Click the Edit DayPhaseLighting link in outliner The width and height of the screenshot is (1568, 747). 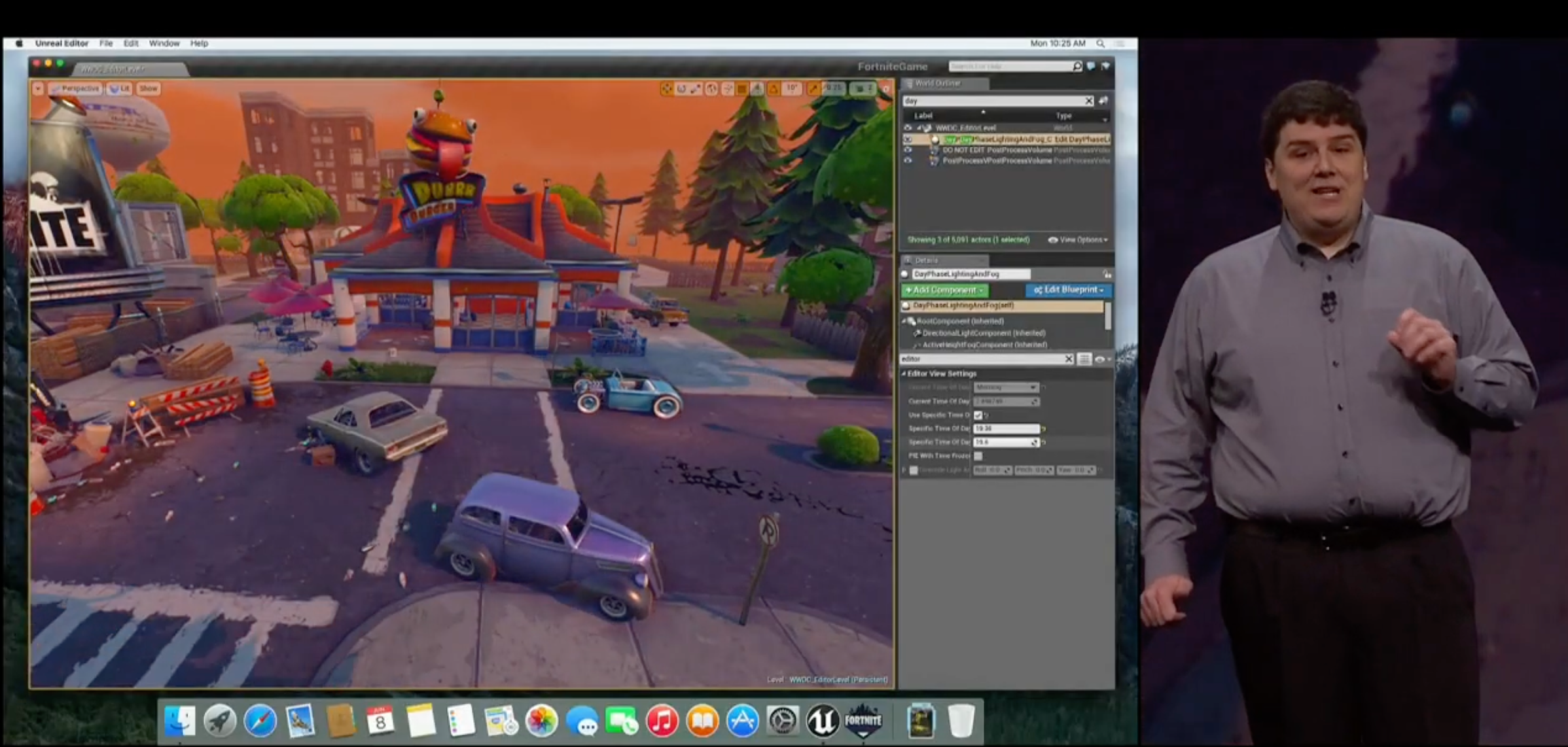point(1082,139)
